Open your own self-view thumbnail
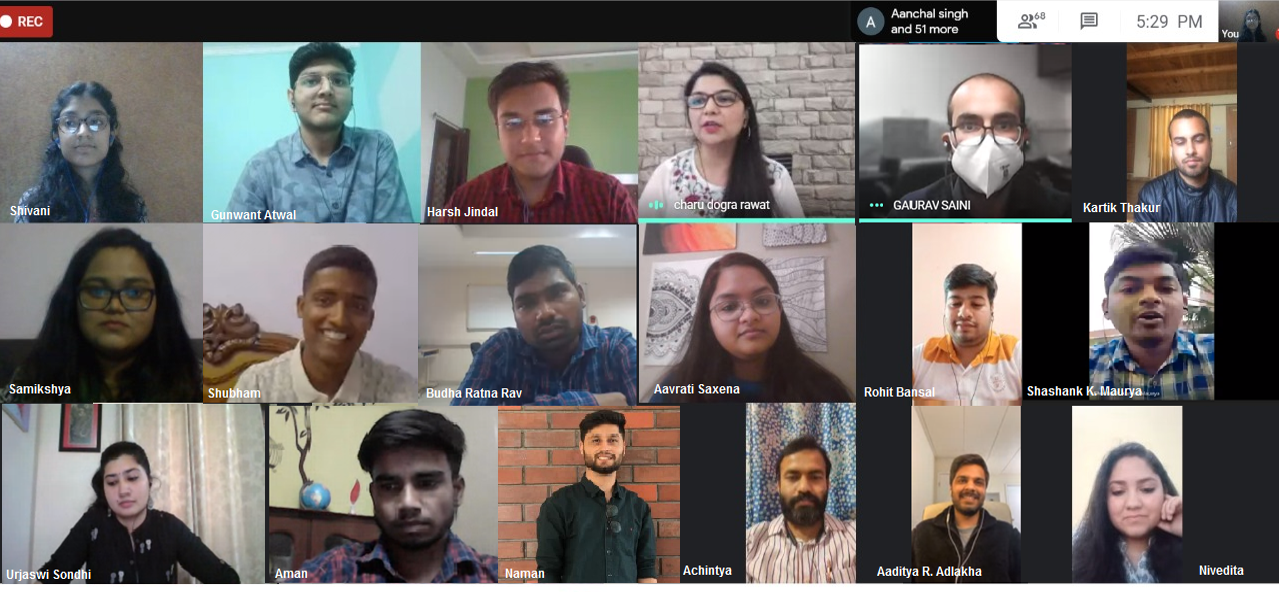Image resolution: width=1279 pixels, height=592 pixels. (1248, 21)
